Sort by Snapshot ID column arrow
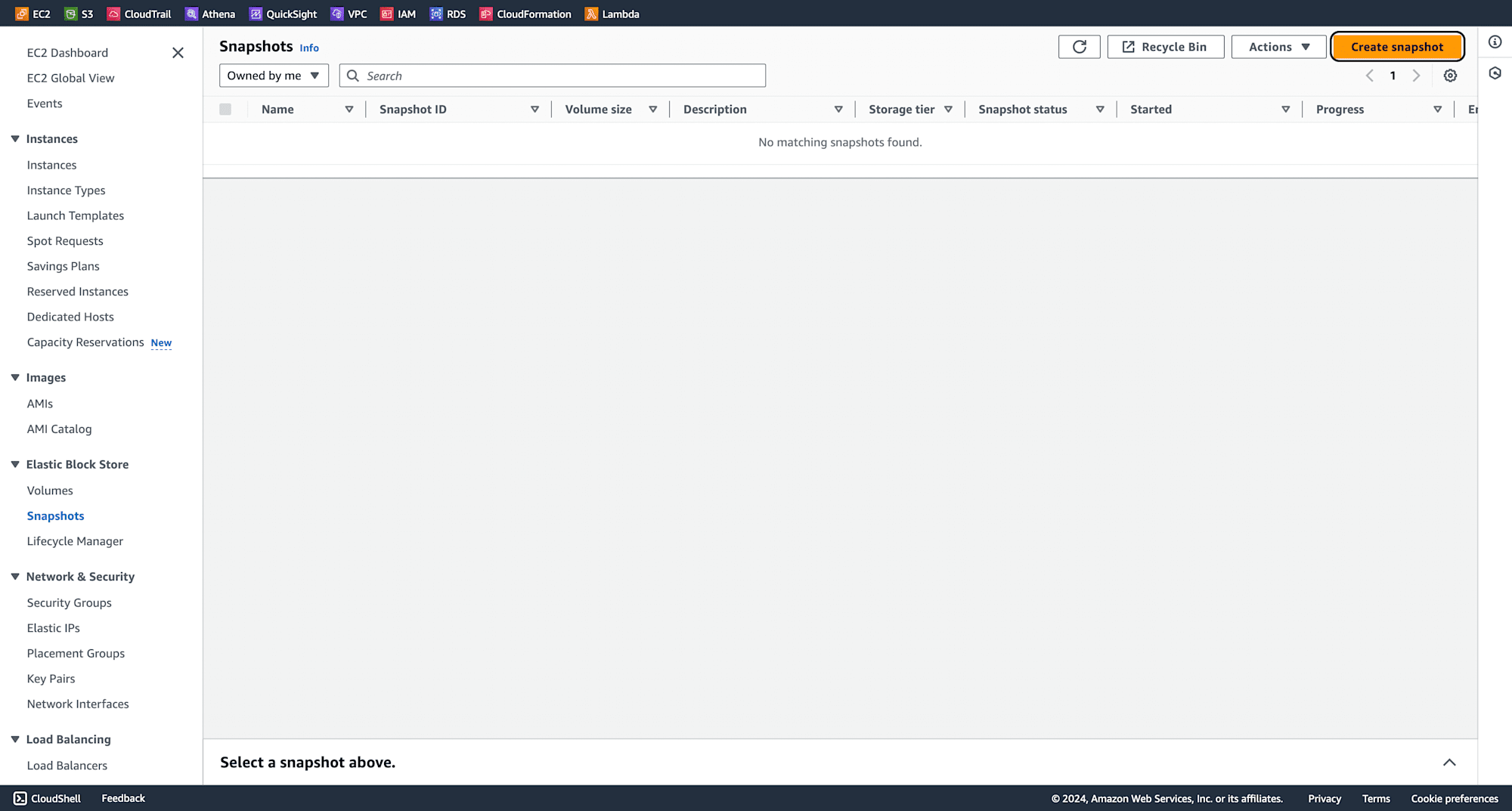1512x811 pixels. click(534, 110)
